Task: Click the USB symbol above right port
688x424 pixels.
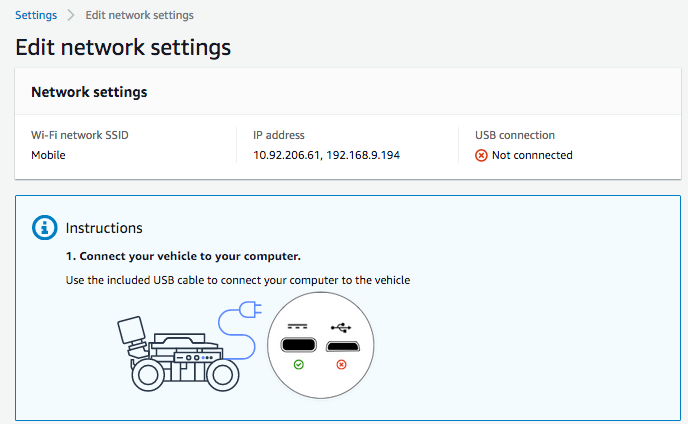Action: click(340, 327)
